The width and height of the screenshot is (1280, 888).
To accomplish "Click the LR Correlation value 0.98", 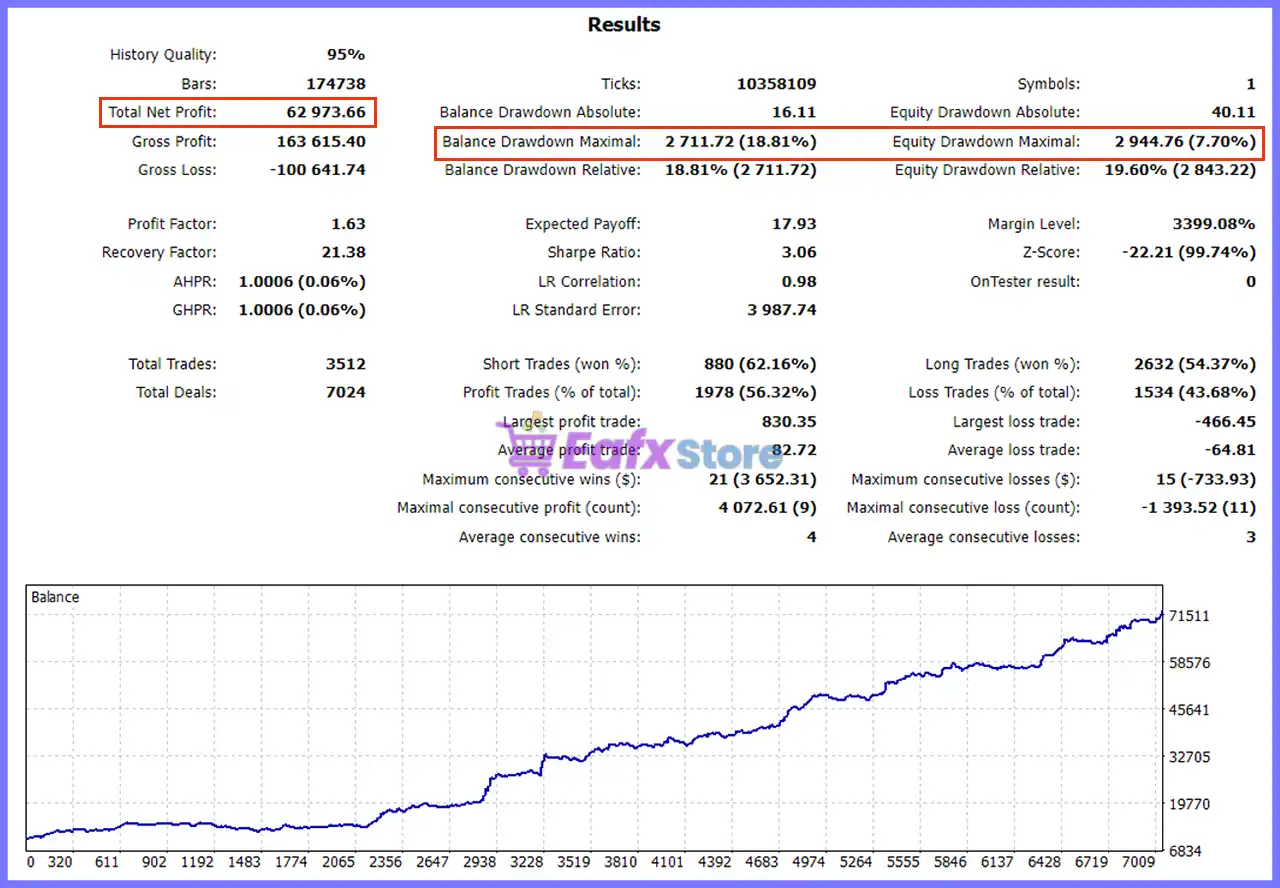I will coord(799,281).
